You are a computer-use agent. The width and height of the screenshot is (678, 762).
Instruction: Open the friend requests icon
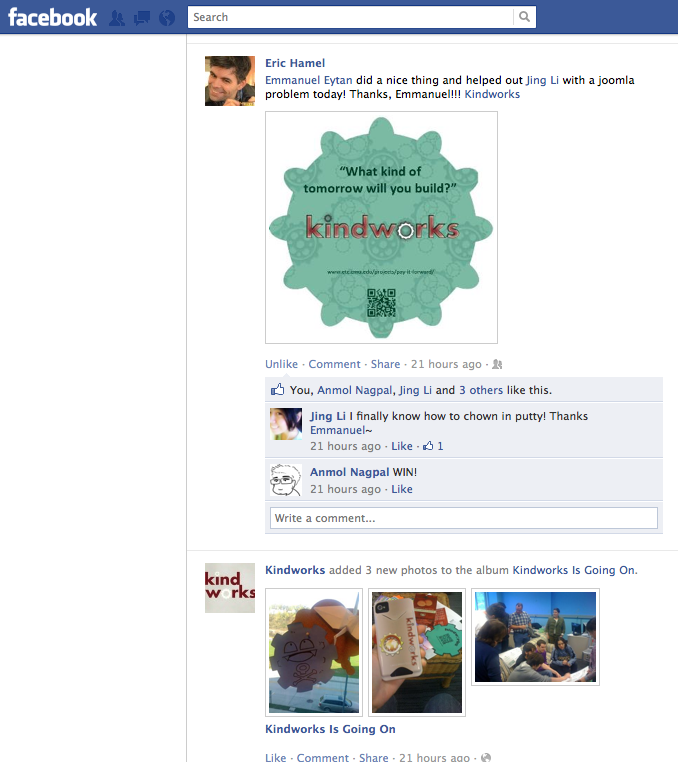click(117, 18)
